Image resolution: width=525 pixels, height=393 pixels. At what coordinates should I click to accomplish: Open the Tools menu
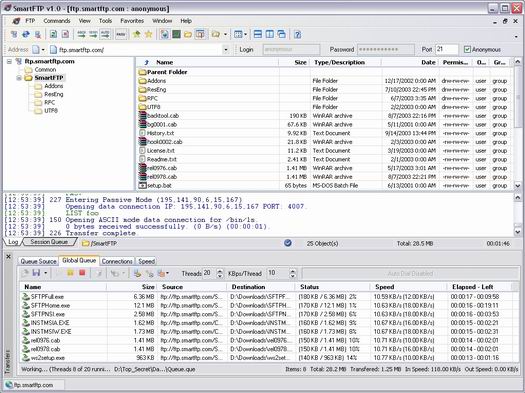pos(105,21)
